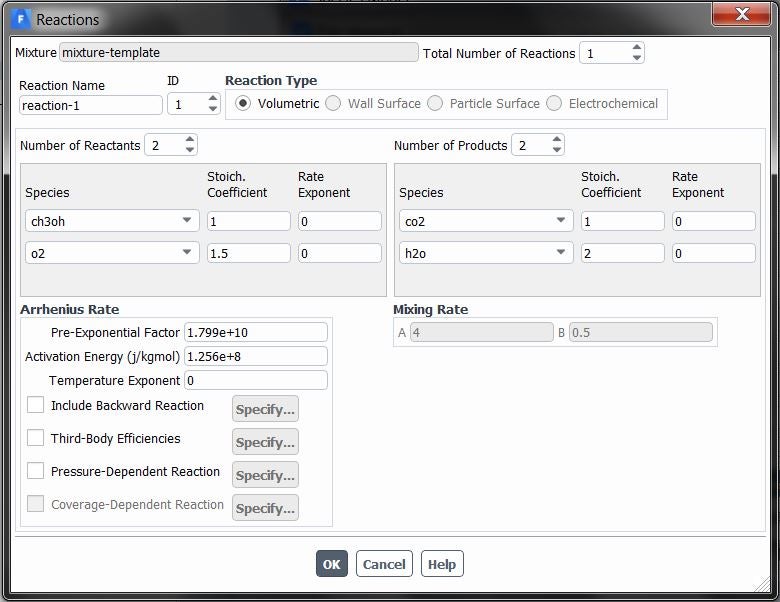Click the Activation Energy input field
Viewport: 780px width, 602px height.
pos(255,356)
